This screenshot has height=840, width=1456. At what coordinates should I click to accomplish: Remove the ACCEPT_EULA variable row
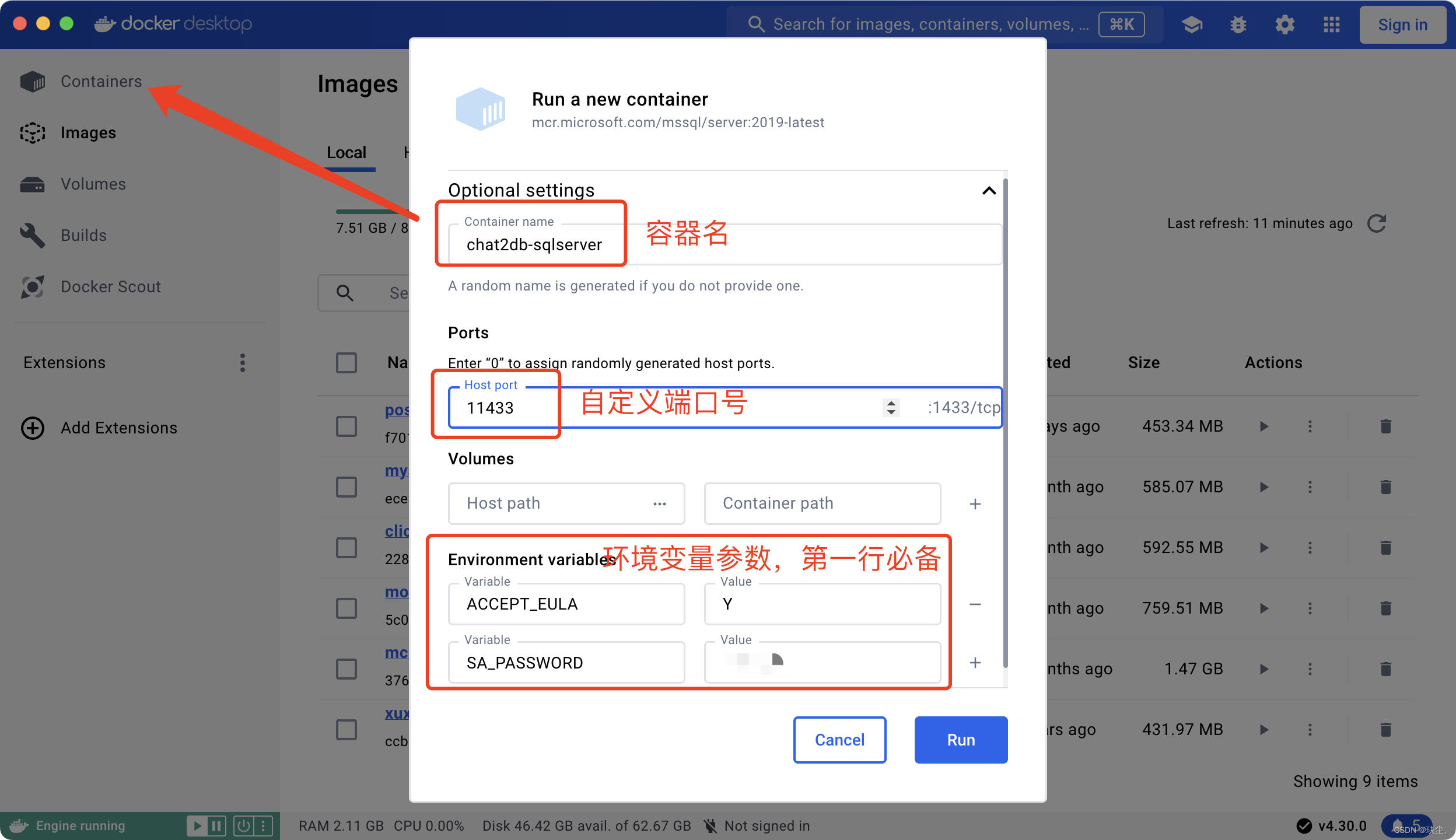[x=975, y=604]
